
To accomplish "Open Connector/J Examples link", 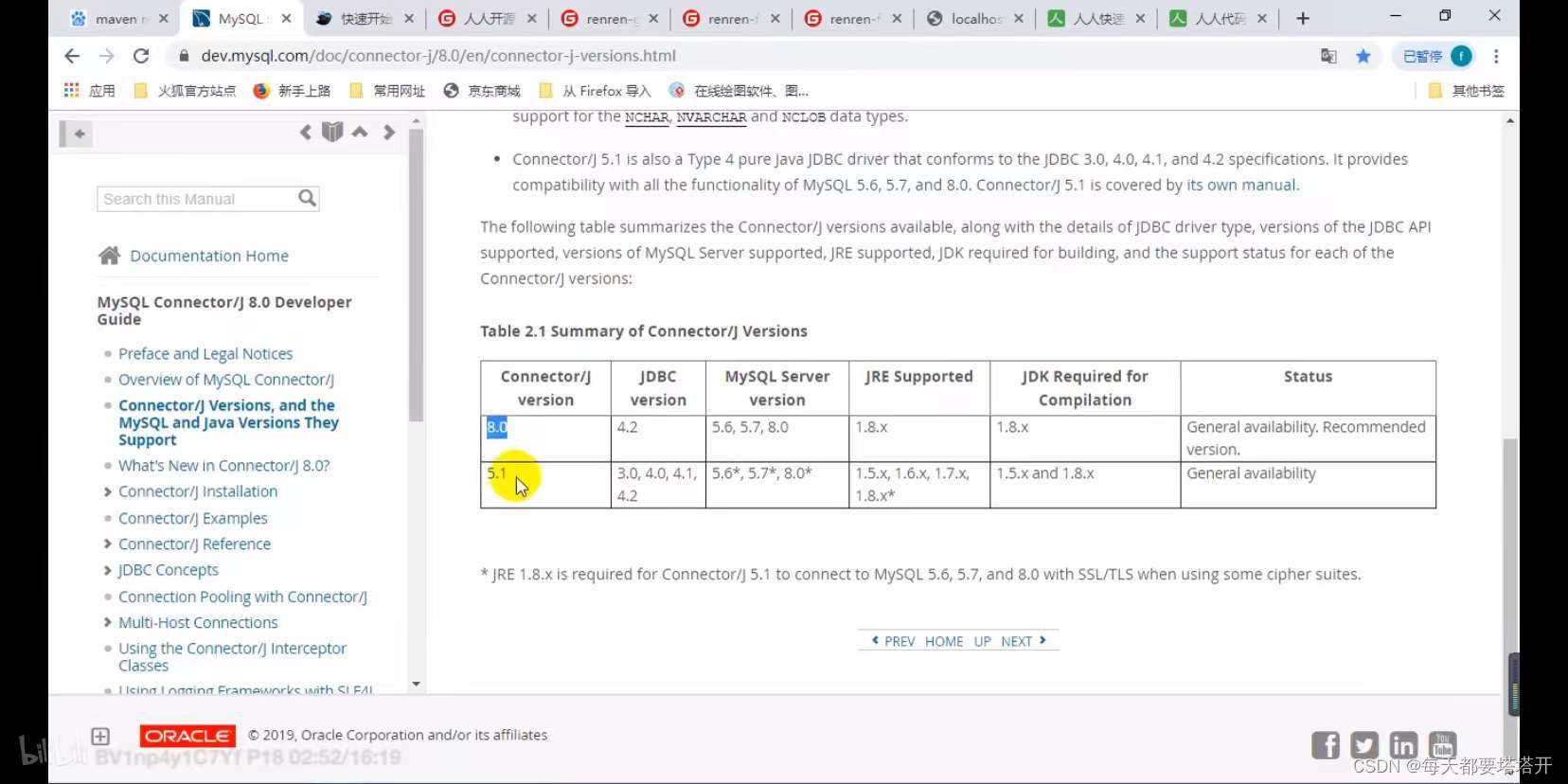I will (193, 519).
